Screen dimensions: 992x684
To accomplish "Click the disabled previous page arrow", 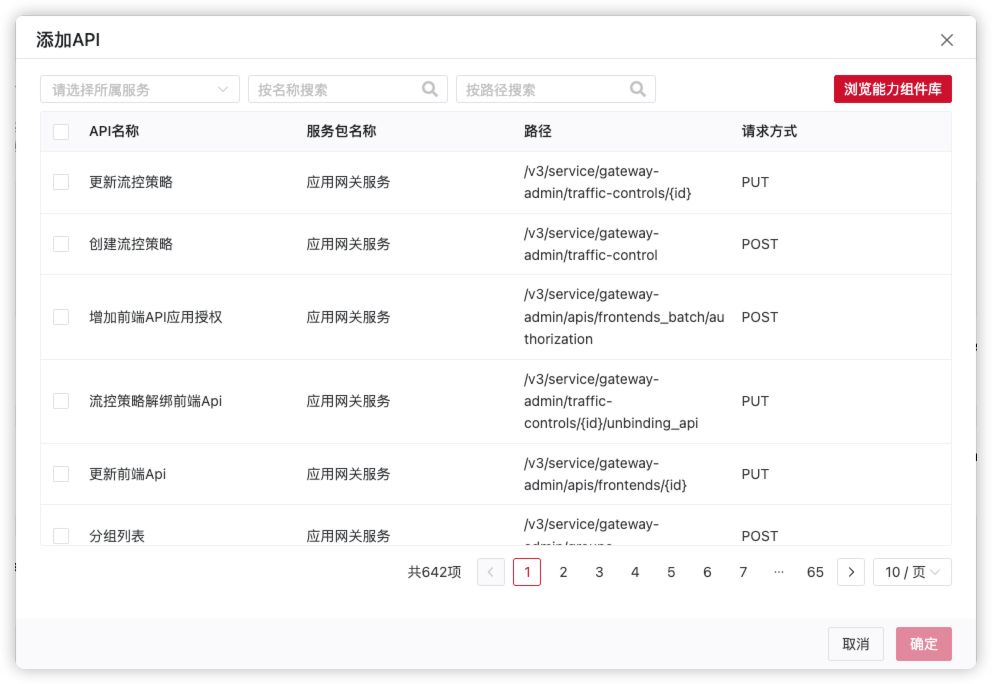I will 491,572.
